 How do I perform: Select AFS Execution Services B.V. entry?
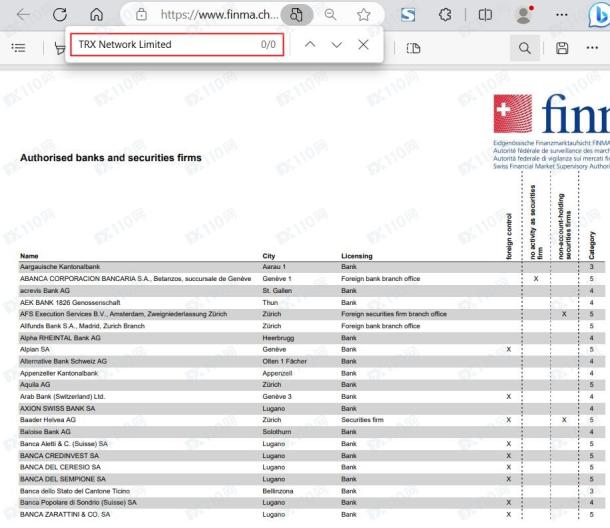(x=123, y=314)
